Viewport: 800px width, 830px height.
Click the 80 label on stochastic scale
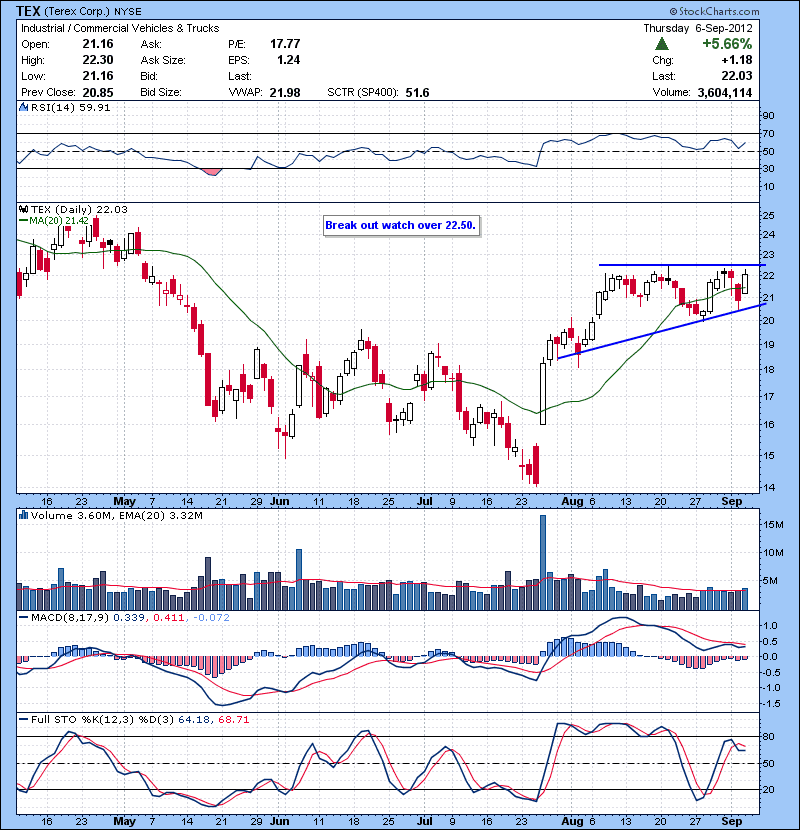(768, 737)
